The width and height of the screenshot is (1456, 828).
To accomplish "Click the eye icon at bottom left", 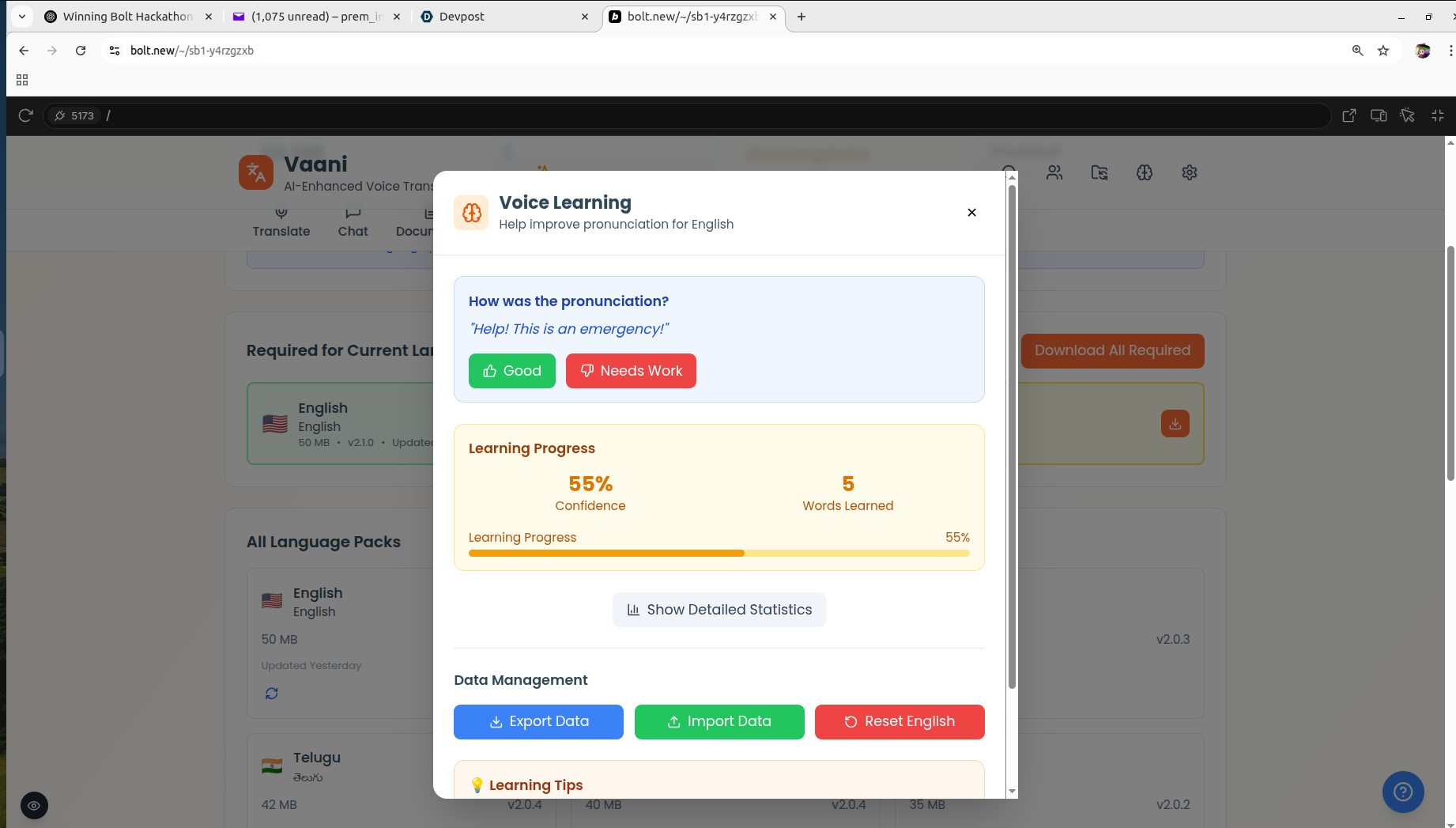I will (34, 806).
